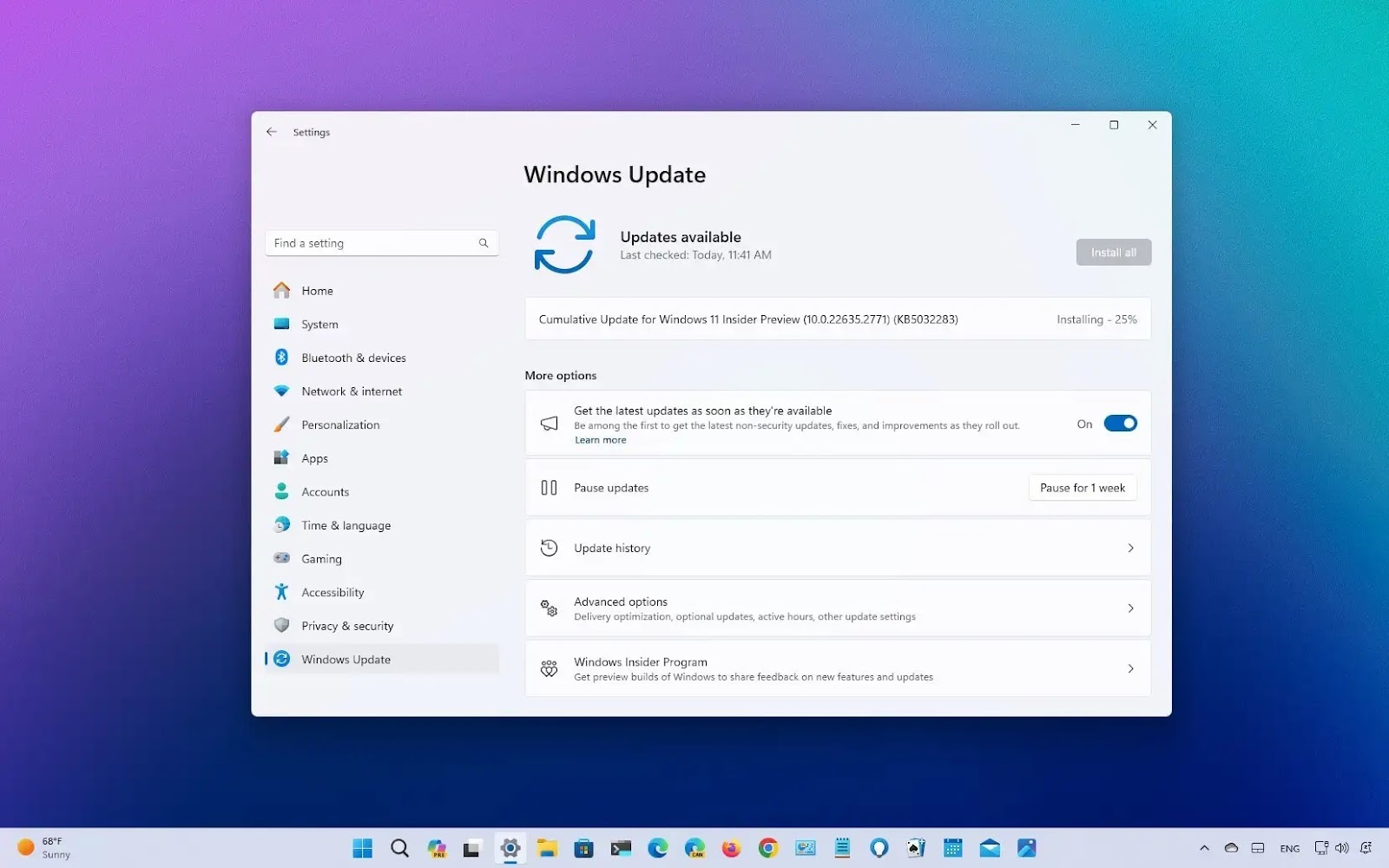
Task: Open Google Chrome from the taskbar
Action: click(x=768, y=848)
